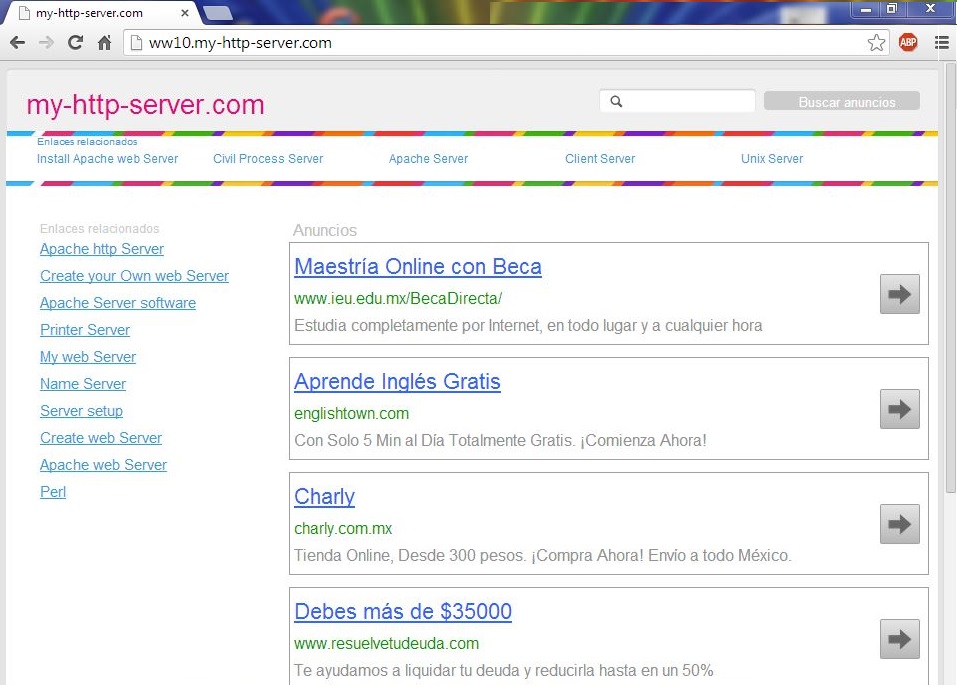Viewport: 957px width, 685px height.
Task: Close the my-http-server.com tab
Action: tap(184, 12)
